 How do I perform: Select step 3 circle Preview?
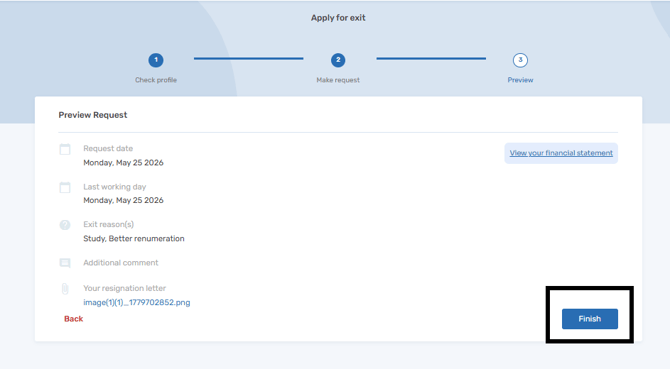coord(520,60)
